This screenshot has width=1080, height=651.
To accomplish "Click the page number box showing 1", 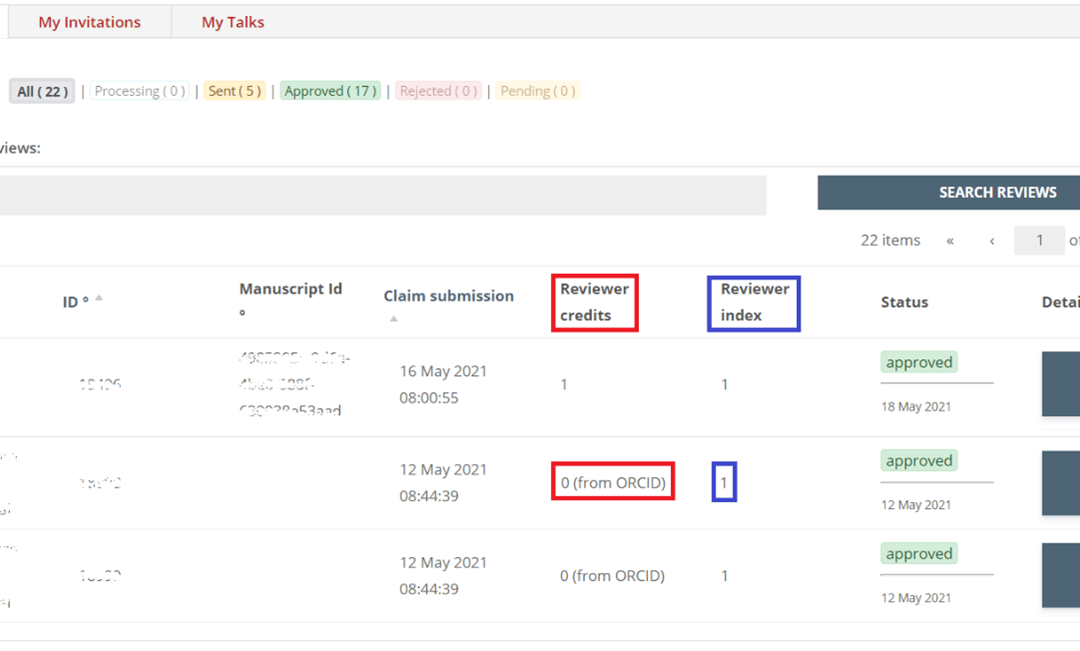I will [x=1039, y=241].
